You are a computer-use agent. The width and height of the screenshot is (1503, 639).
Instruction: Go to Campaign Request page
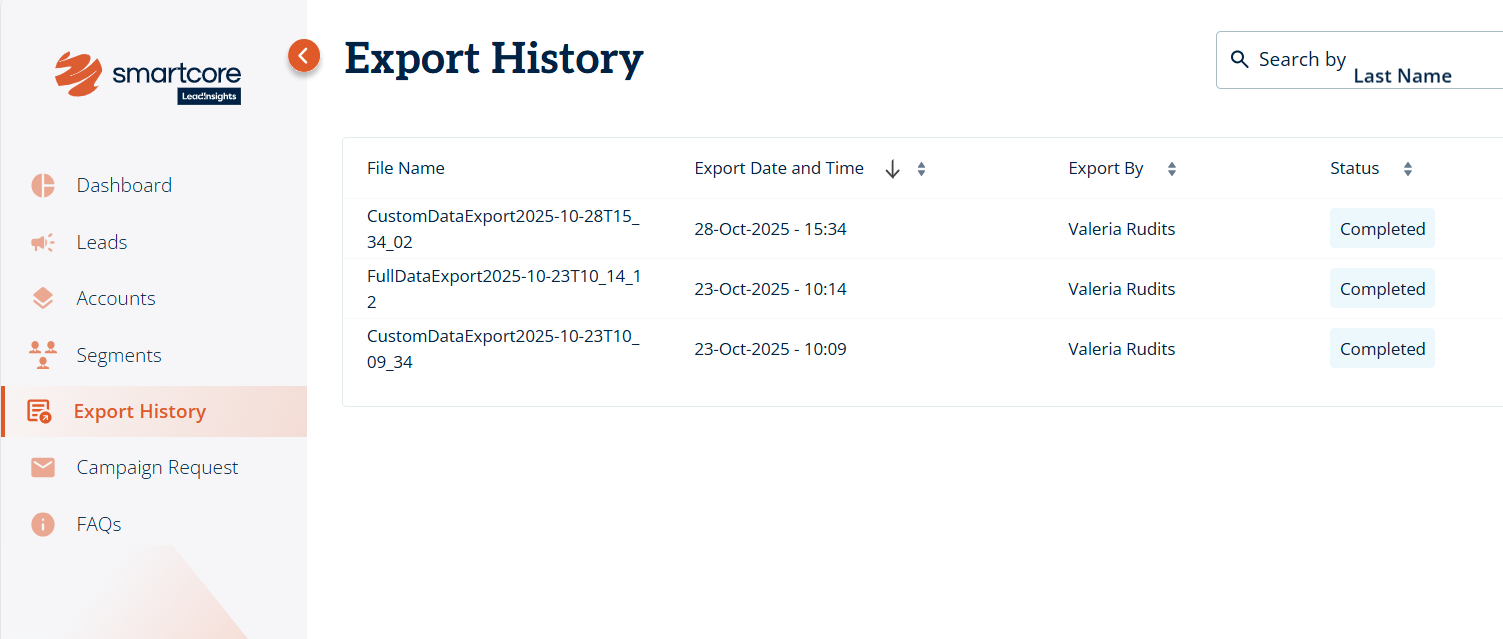157,467
